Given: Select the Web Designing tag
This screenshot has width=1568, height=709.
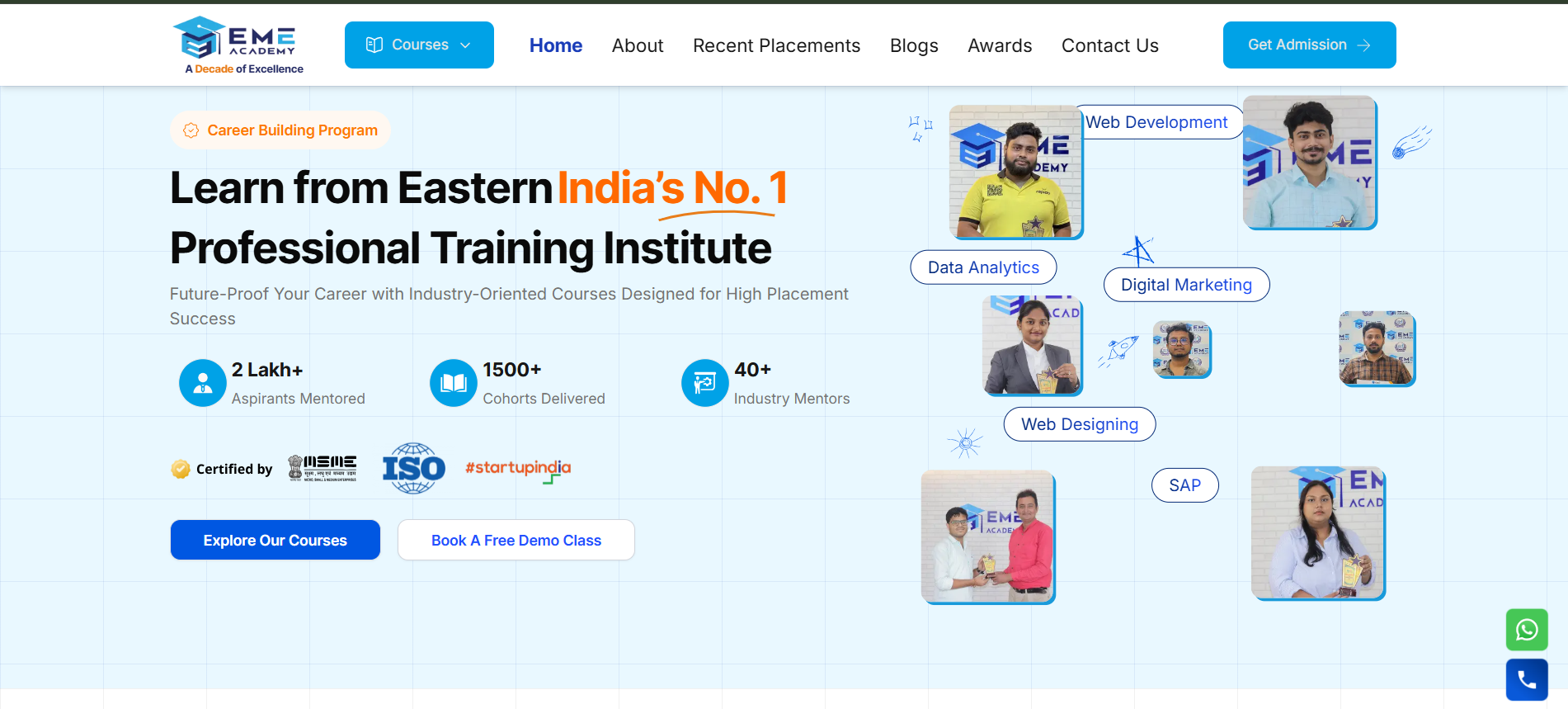Looking at the screenshot, I should (1080, 424).
